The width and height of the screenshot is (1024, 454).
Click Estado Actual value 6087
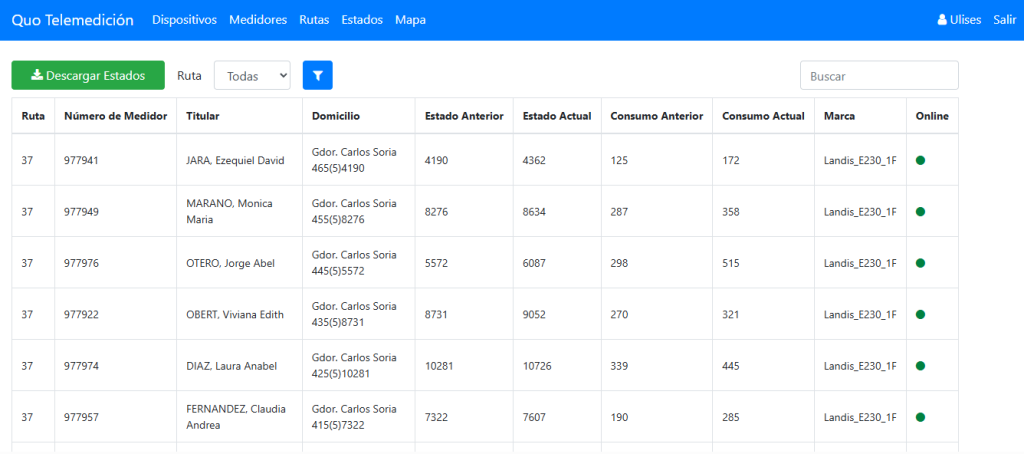point(534,263)
